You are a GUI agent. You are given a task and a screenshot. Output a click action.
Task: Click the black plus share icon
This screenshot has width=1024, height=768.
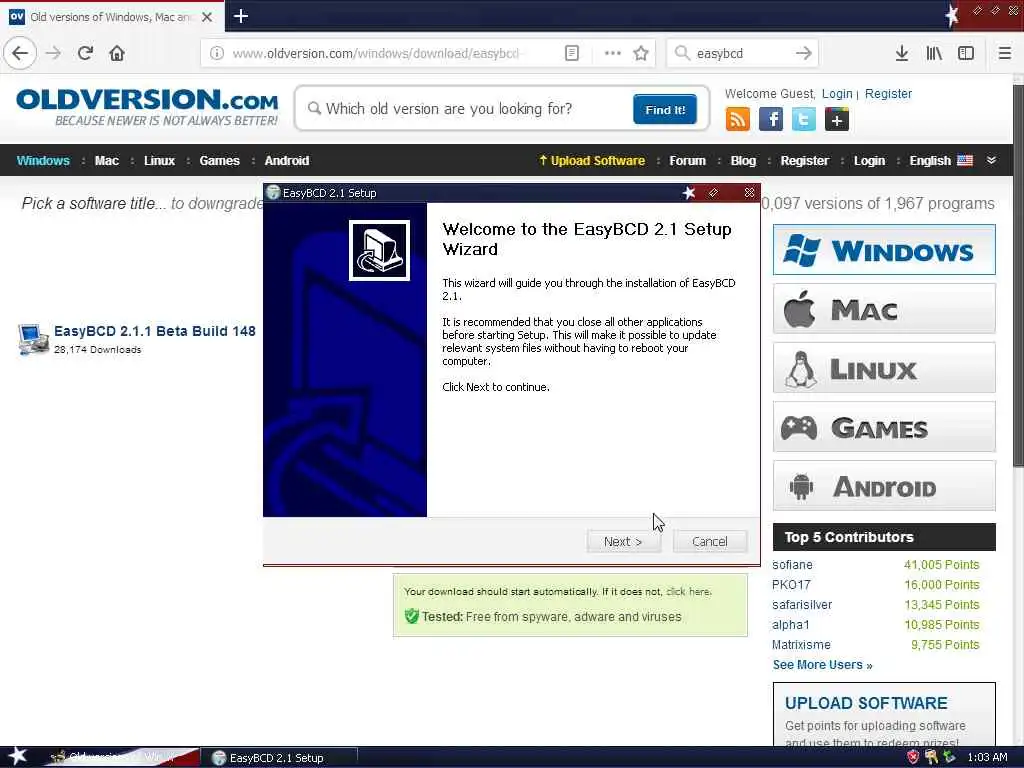click(x=837, y=120)
